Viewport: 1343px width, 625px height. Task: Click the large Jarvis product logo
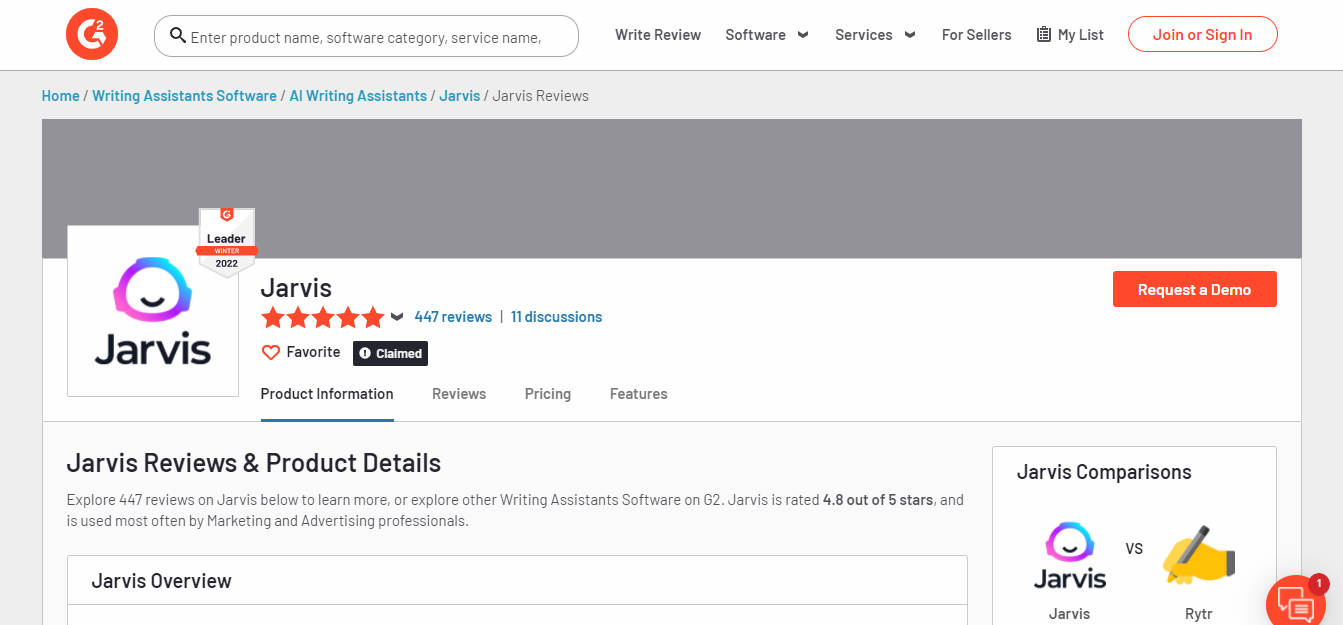[153, 311]
